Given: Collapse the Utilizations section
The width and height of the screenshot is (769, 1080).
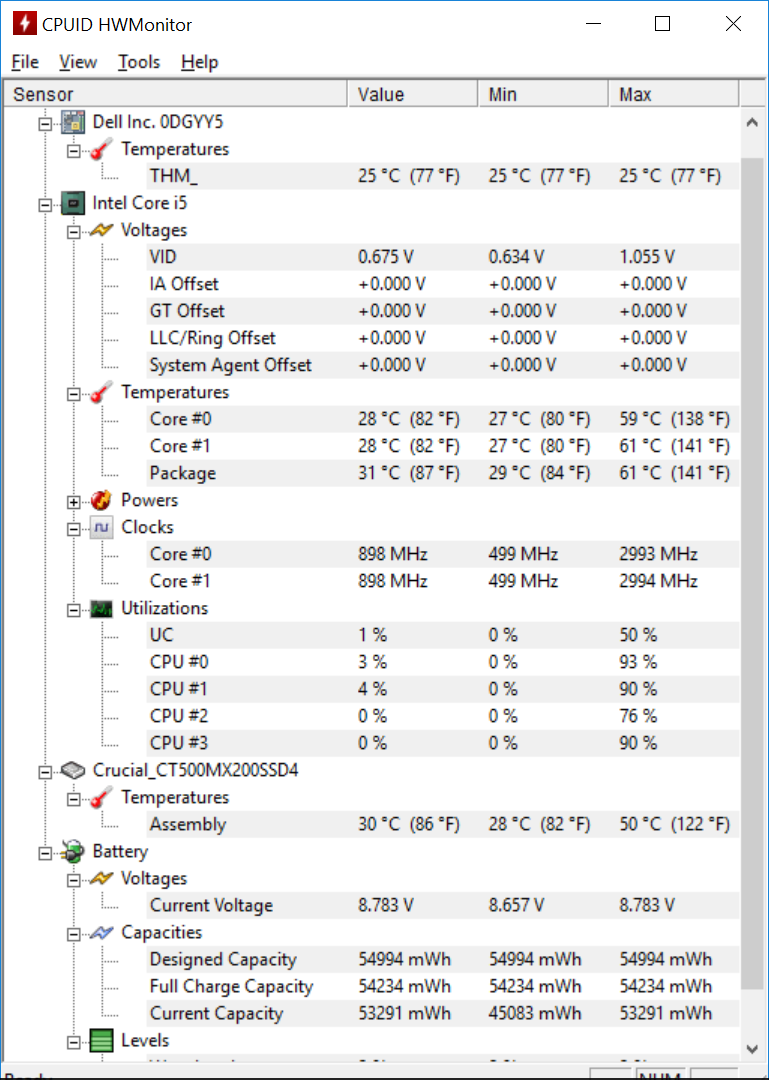Looking at the screenshot, I should pyautogui.click(x=74, y=610).
